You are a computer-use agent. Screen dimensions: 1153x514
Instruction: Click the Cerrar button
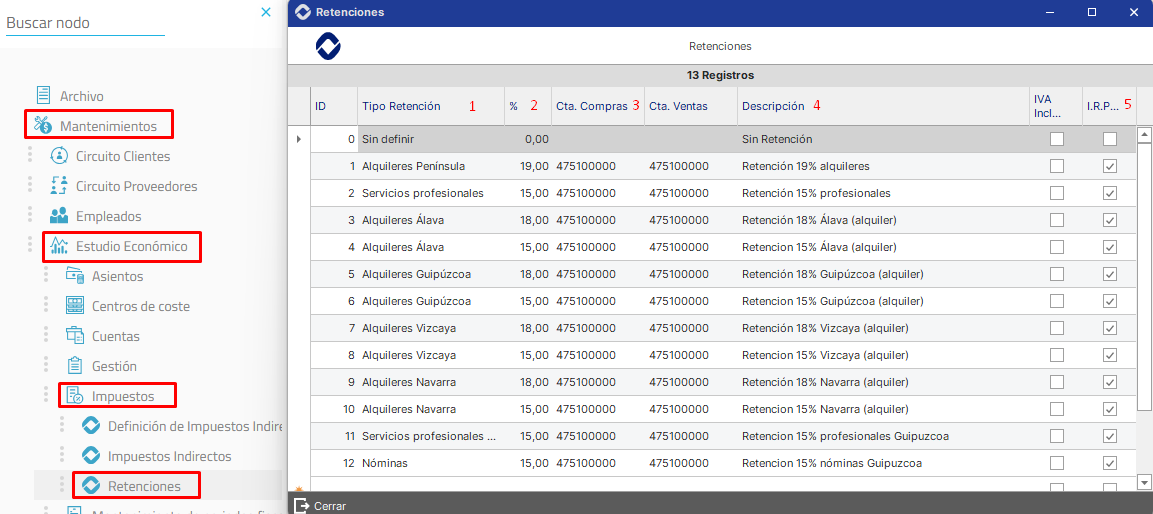click(x=321, y=506)
